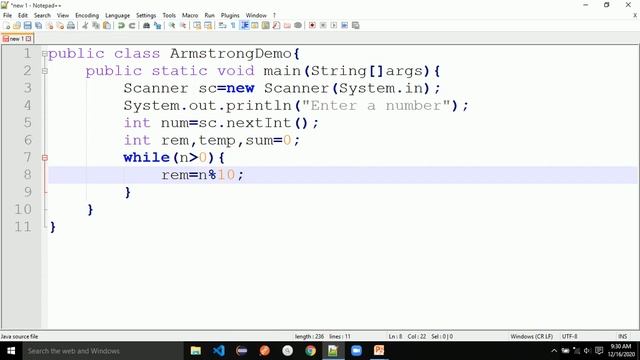640x360 pixels.
Task: Click the Zoom Out toolbar icon
Action: pyautogui.click(x=183, y=25)
